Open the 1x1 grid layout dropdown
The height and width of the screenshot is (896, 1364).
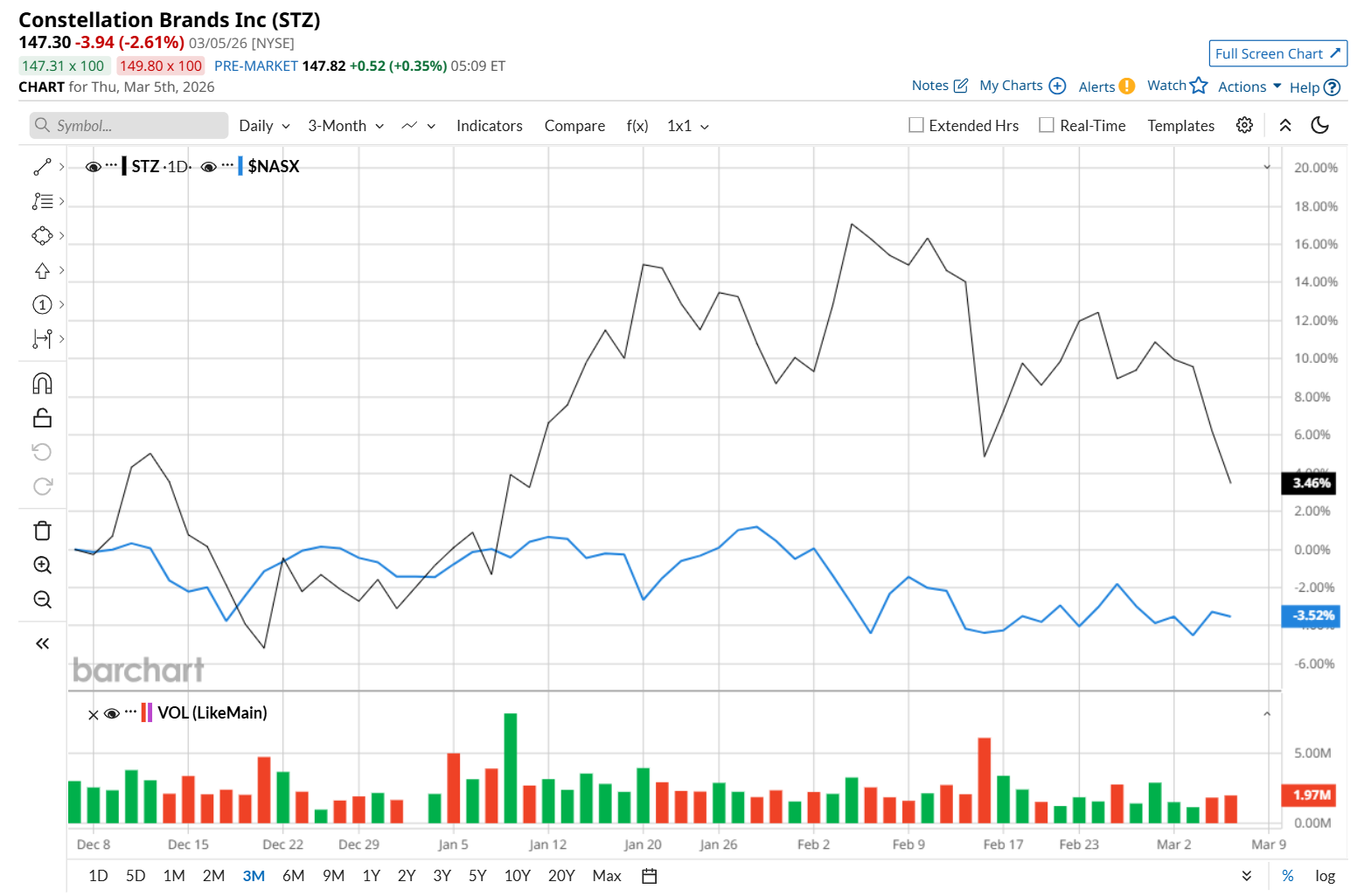688,126
